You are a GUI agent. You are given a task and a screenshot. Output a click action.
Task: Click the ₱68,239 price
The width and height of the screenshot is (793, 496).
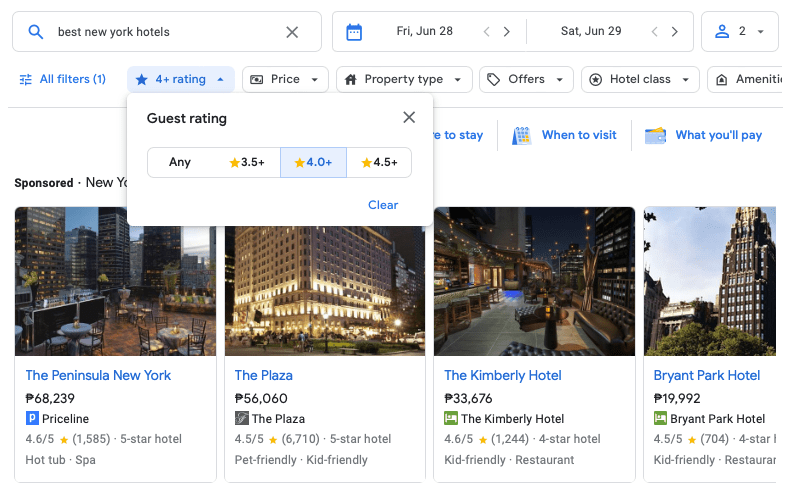coord(50,398)
